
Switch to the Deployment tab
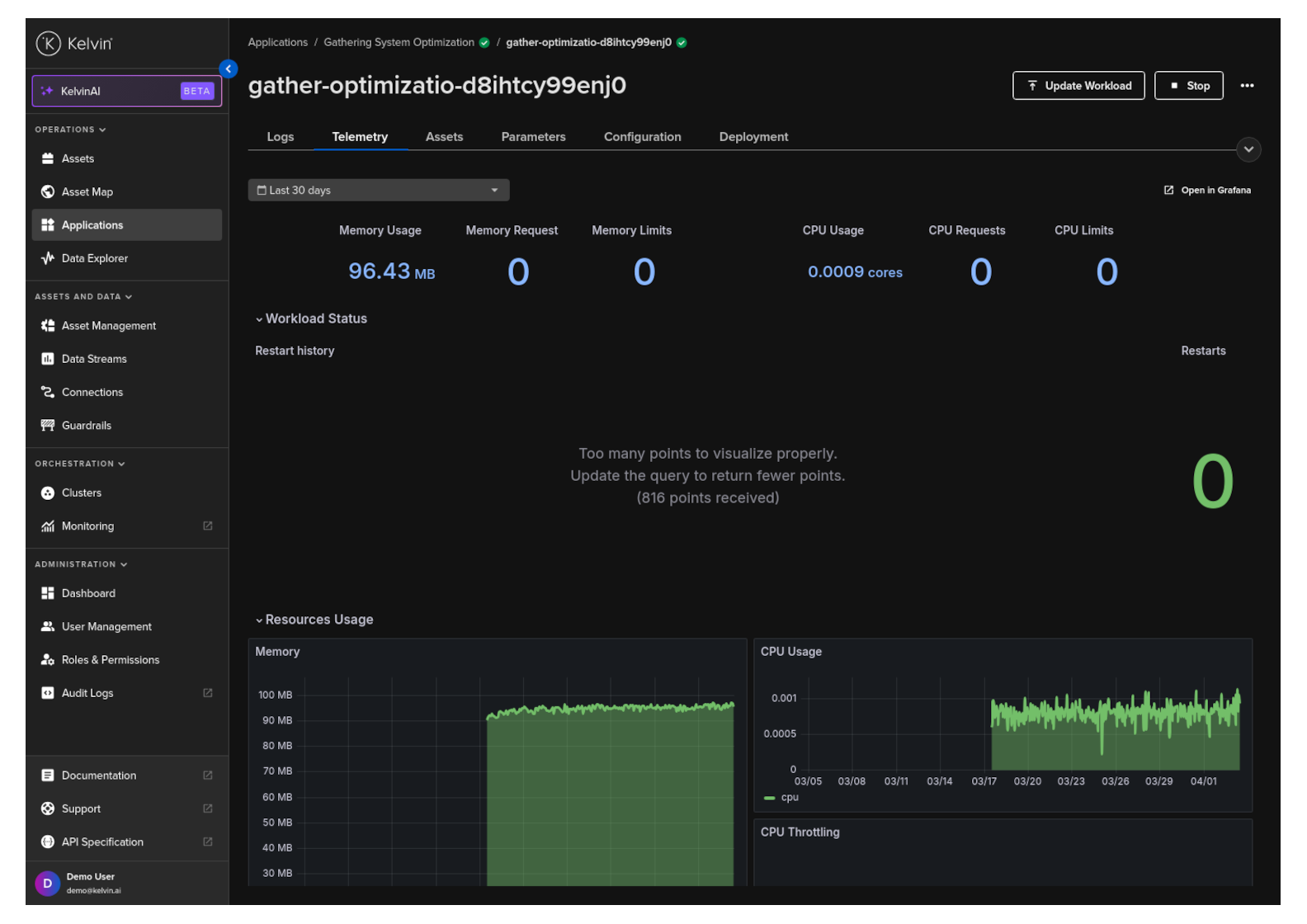(x=753, y=137)
